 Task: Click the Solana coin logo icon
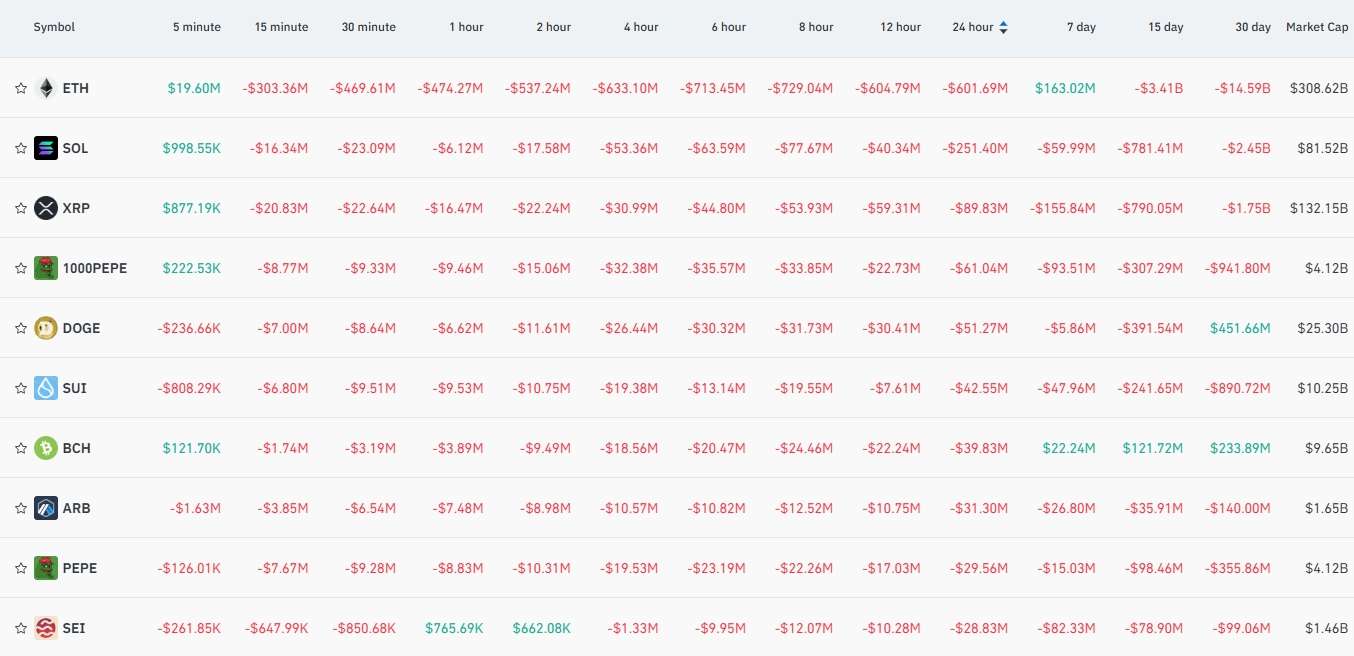[46, 148]
